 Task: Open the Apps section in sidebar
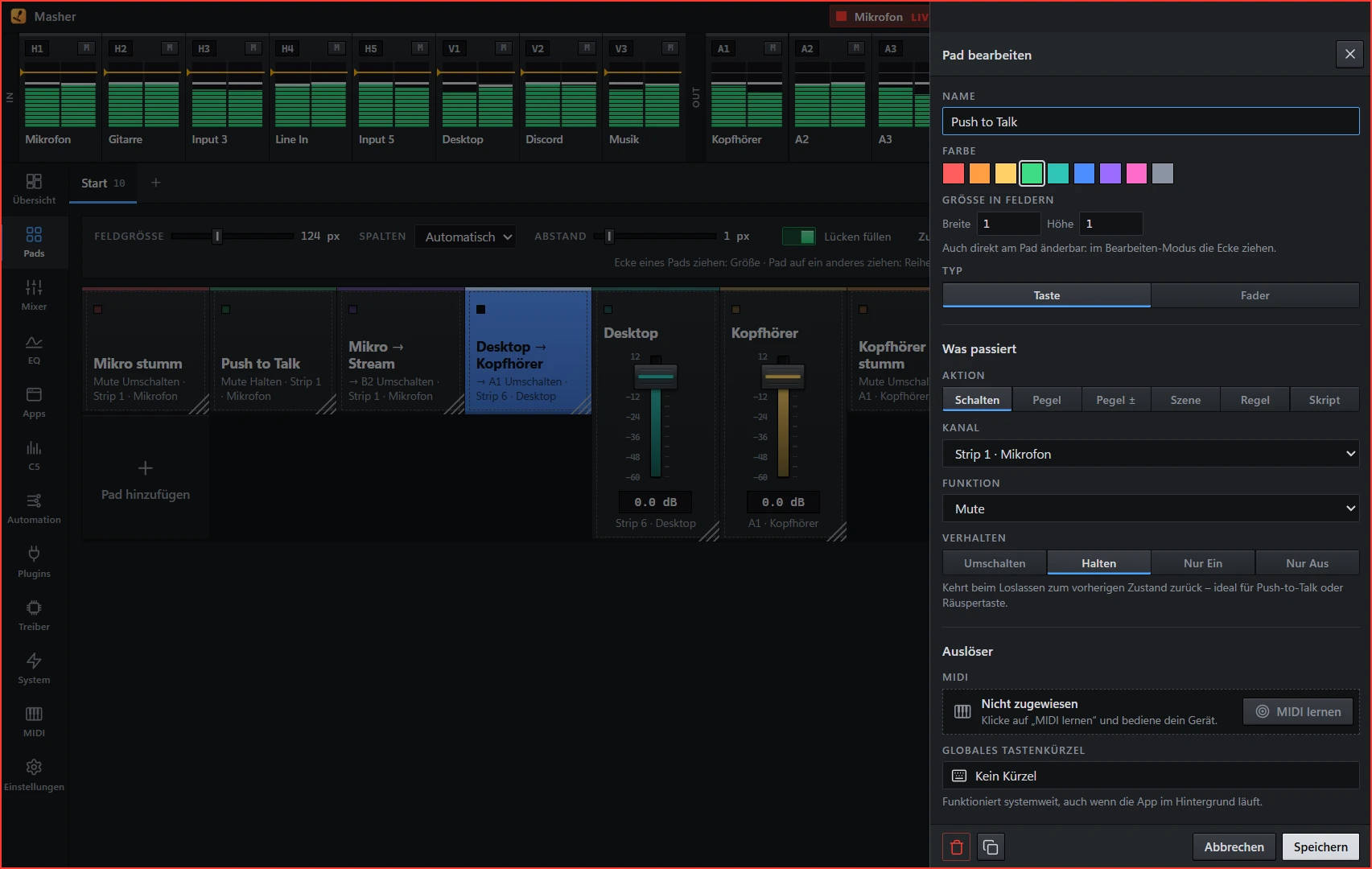click(34, 402)
